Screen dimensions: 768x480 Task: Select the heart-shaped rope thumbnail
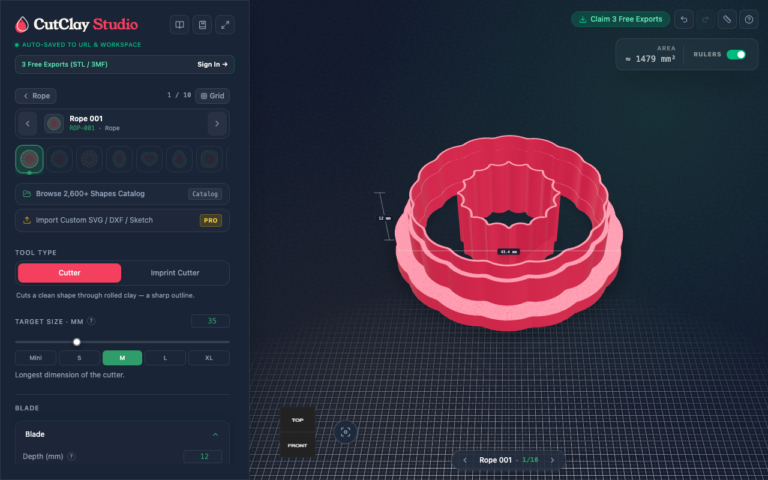point(149,159)
